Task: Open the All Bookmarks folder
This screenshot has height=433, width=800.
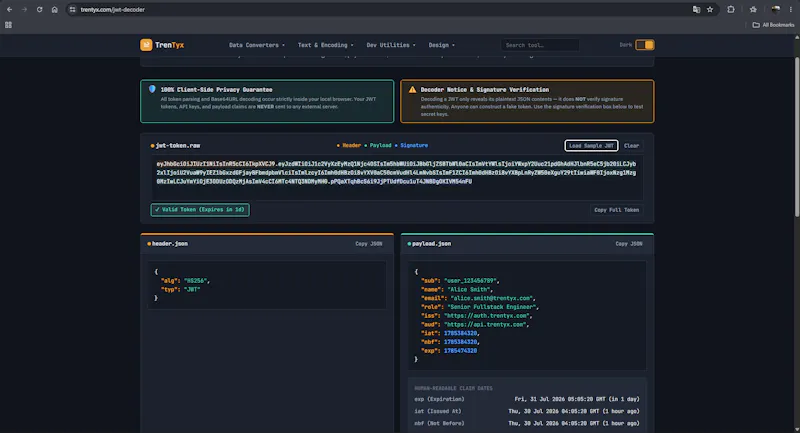Action: 773,24
